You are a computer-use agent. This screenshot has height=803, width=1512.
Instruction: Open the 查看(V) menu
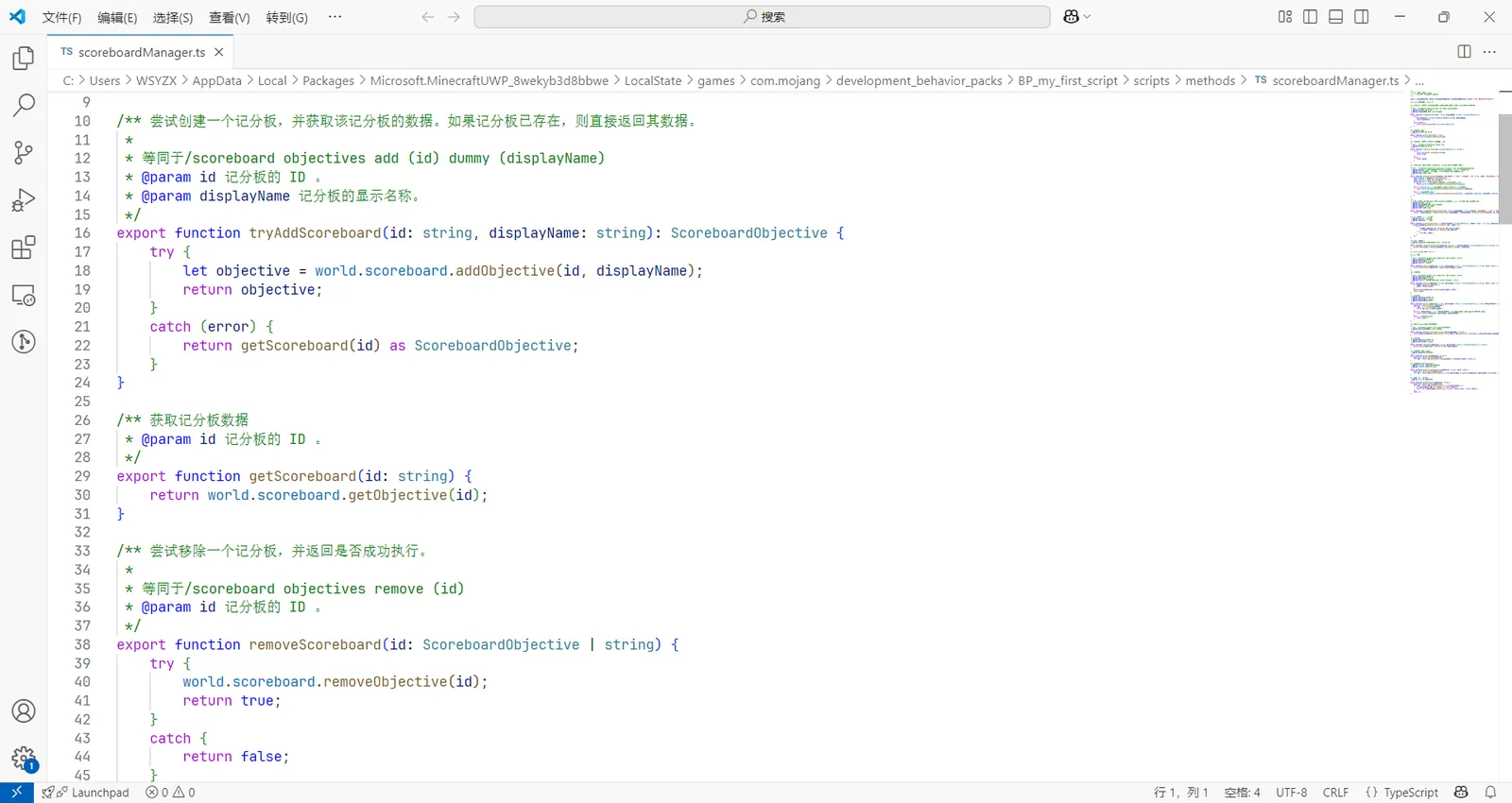[x=230, y=18]
